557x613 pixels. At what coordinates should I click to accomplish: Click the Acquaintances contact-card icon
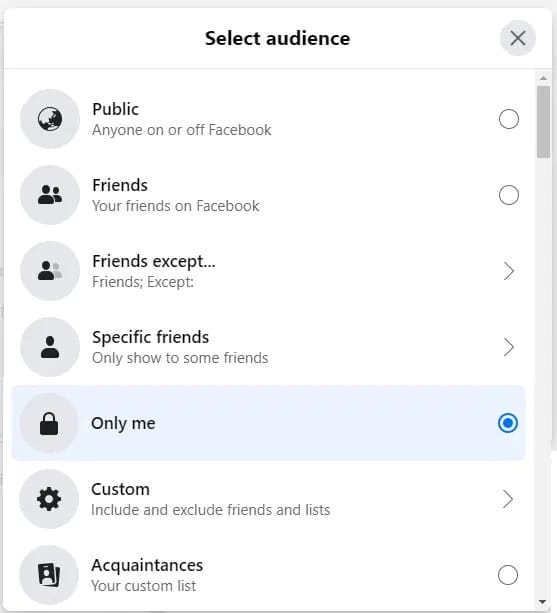pos(49,575)
